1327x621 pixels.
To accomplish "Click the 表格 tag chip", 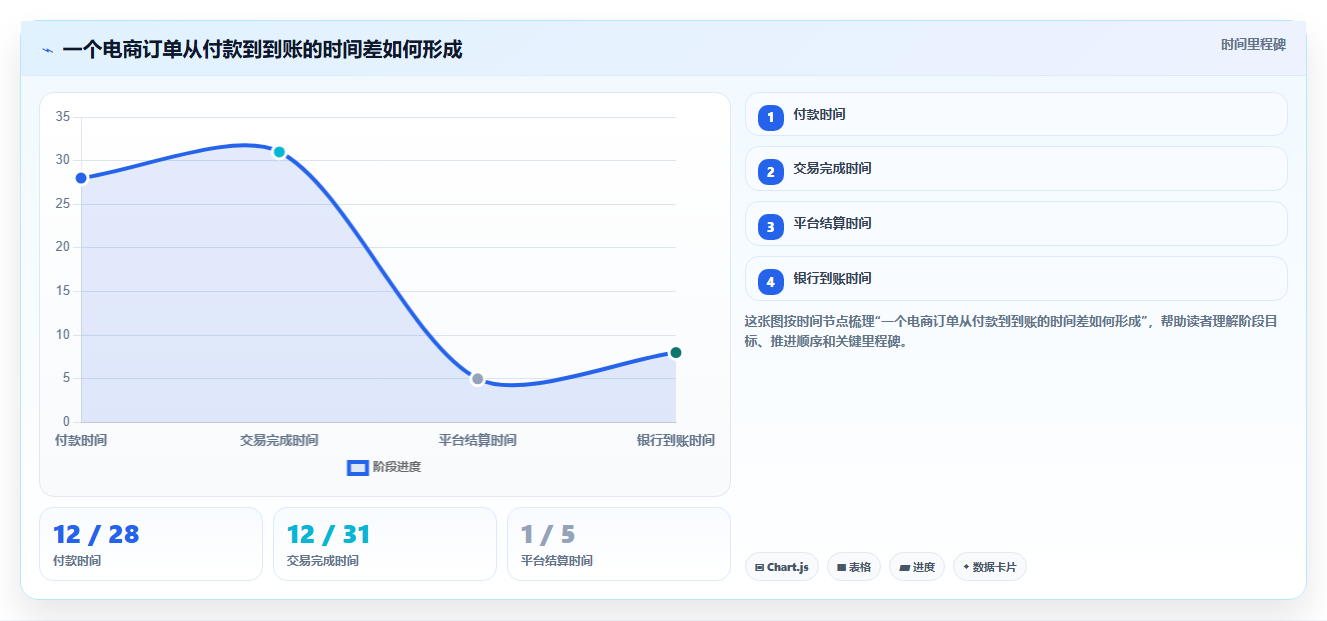I will [x=854, y=567].
